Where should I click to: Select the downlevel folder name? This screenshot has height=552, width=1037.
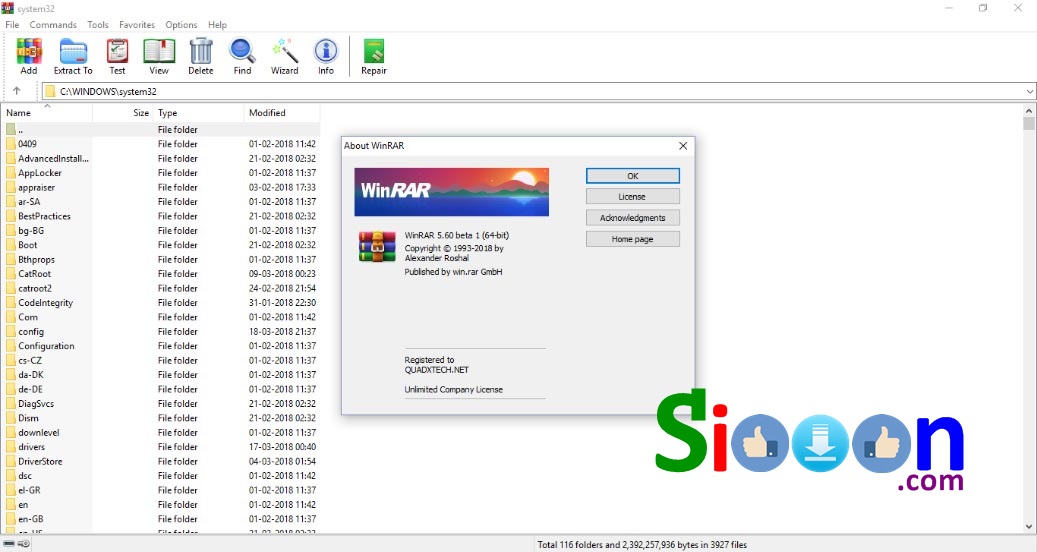pyautogui.click(x=39, y=432)
